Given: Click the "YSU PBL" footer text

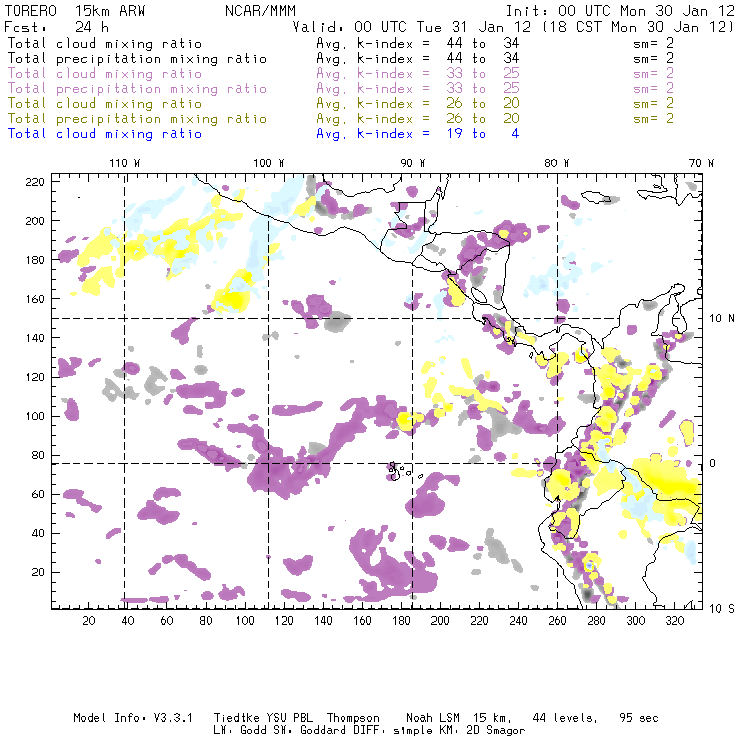Looking at the screenshot, I should point(289,718).
